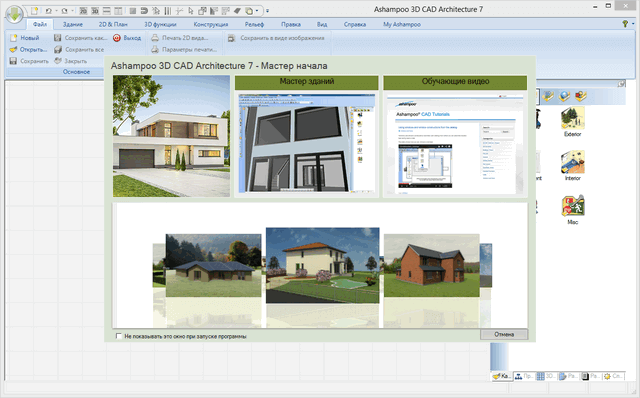Click the Отмена button
The width and height of the screenshot is (640, 398).
click(504, 334)
